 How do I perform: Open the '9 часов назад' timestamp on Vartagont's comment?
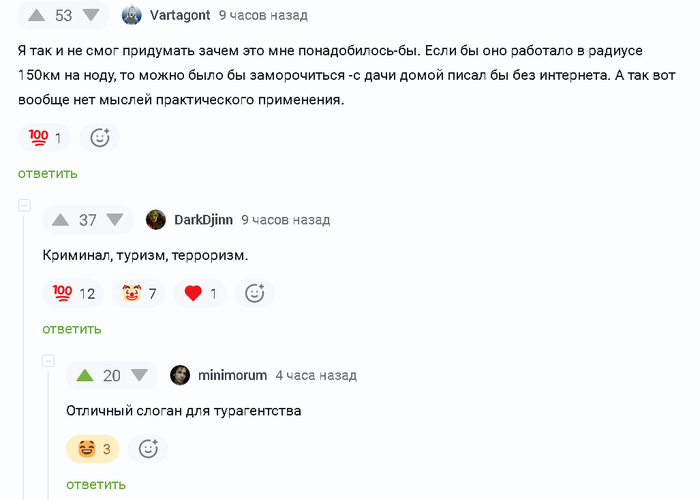click(263, 15)
